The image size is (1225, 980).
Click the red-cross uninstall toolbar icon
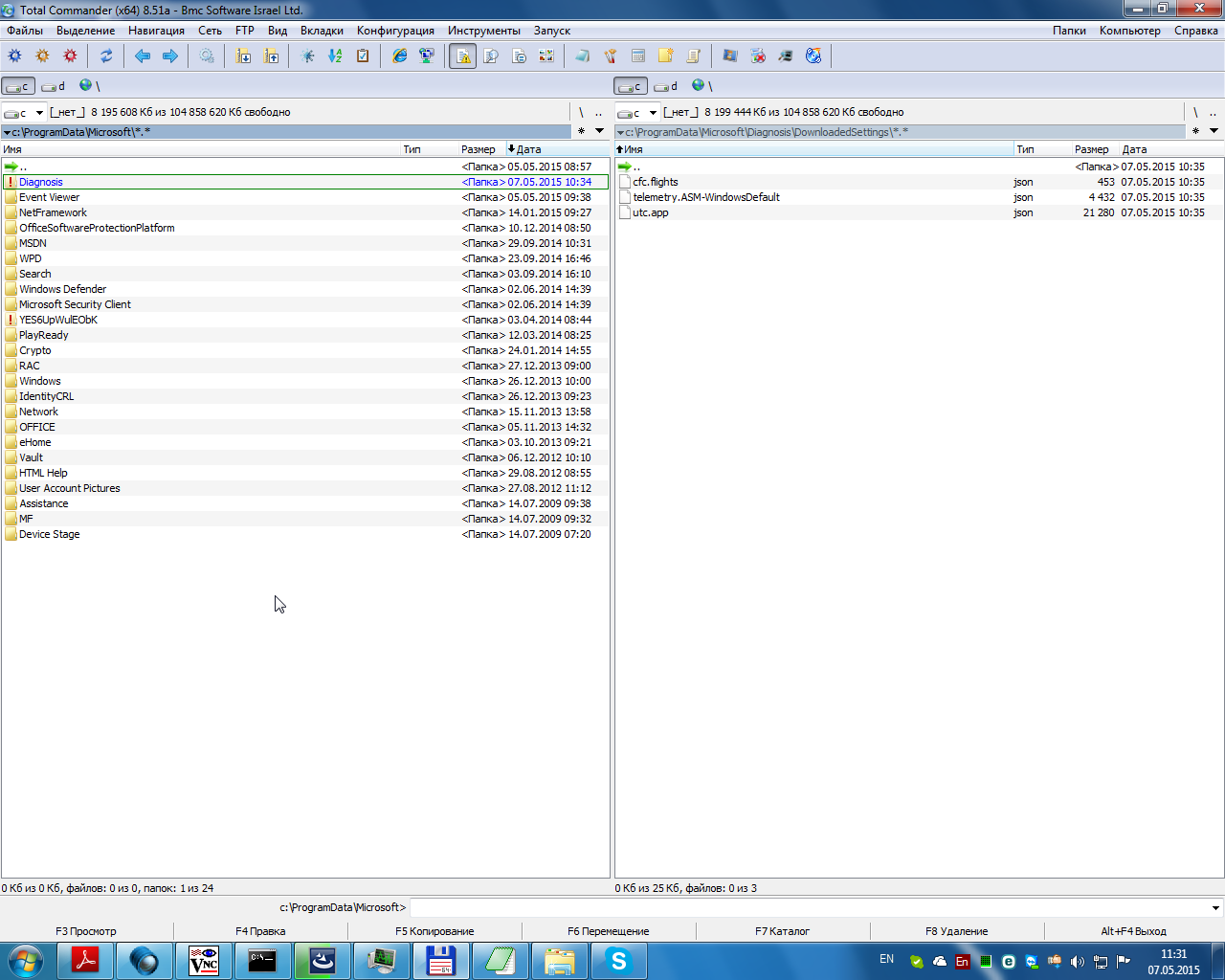coord(758,56)
